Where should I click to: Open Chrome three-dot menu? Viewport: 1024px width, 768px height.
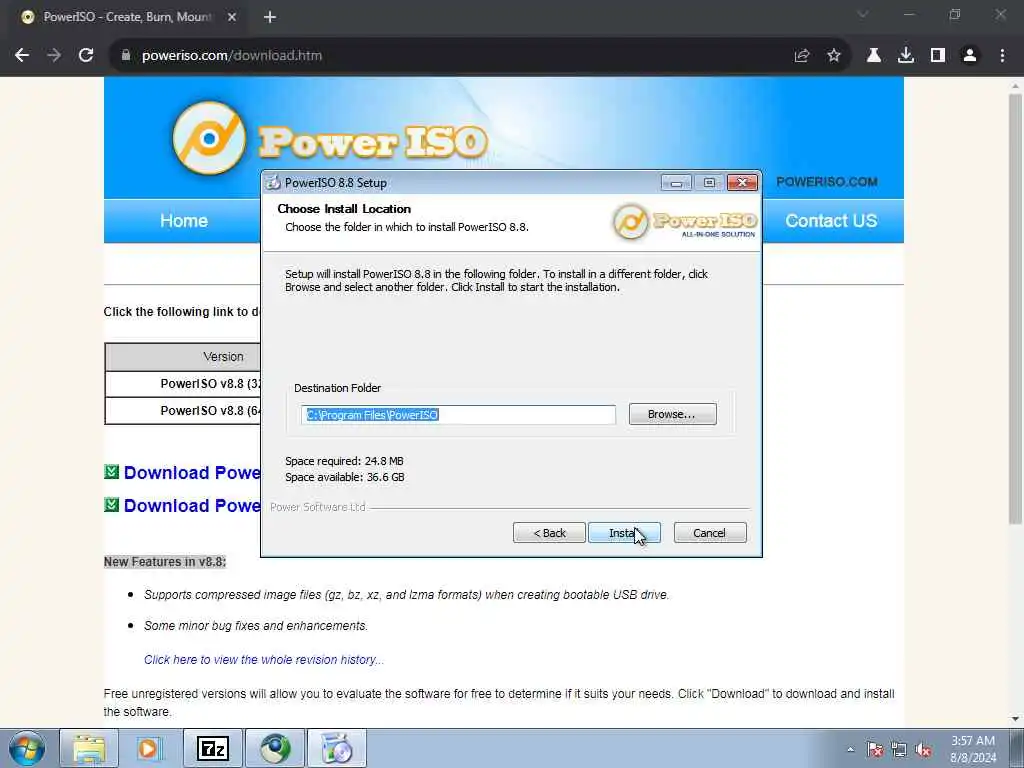tap(1002, 56)
